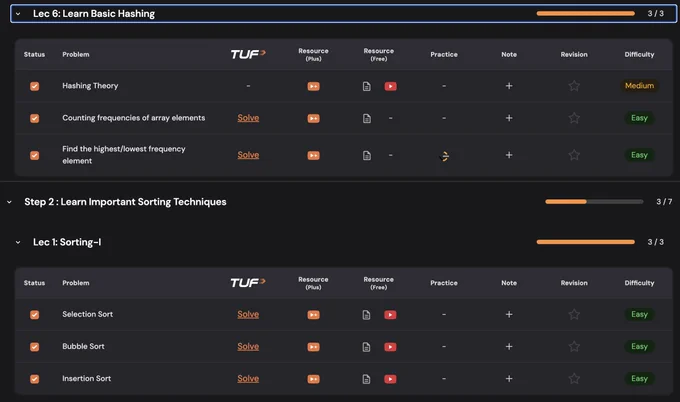Open Solve link for Selection Sort
The height and width of the screenshot is (402, 680).
pyautogui.click(x=248, y=314)
